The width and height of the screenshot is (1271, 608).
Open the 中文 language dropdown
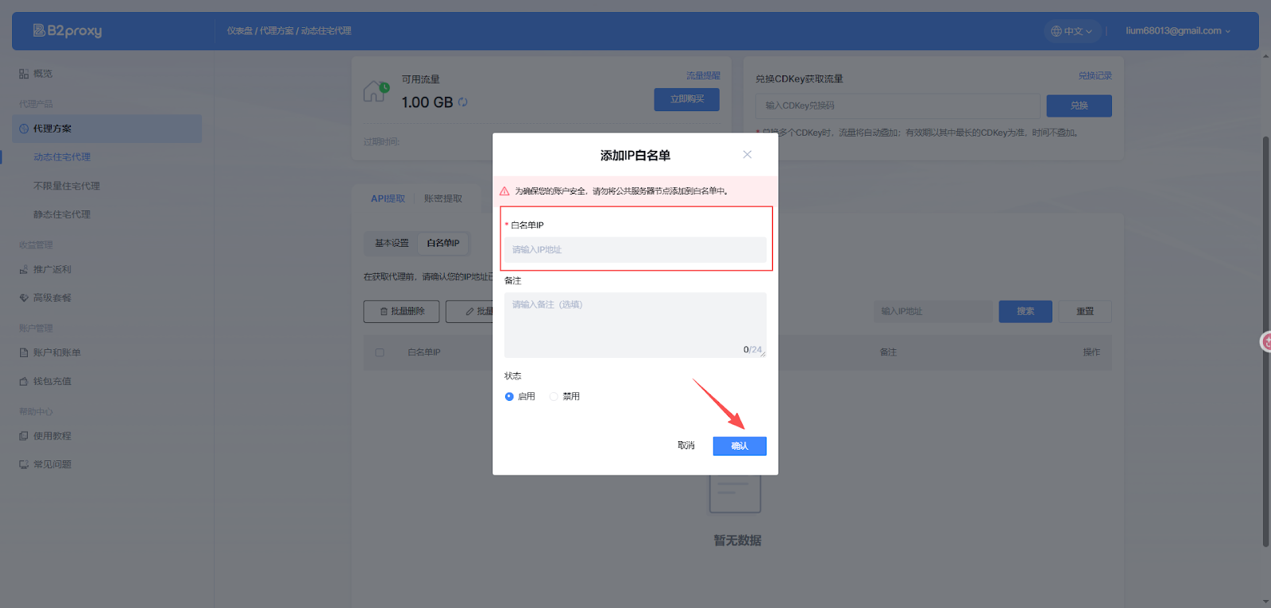tap(1072, 31)
